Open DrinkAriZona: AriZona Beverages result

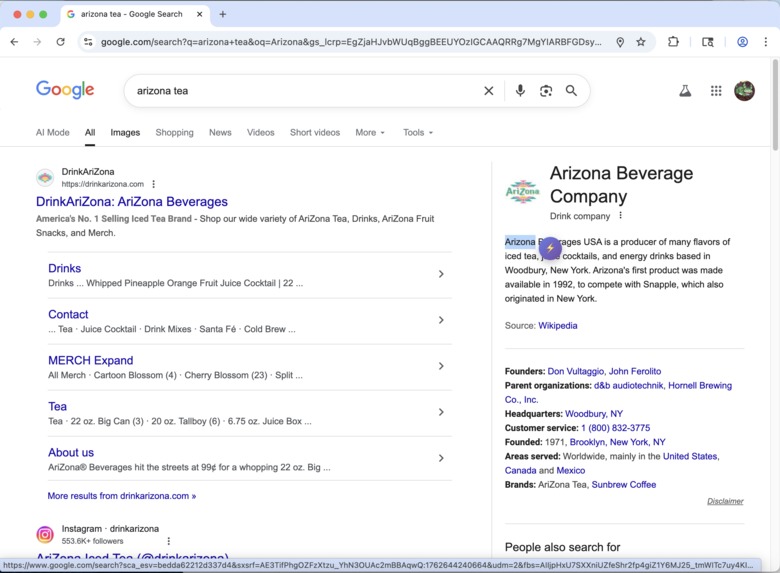point(132,201)
